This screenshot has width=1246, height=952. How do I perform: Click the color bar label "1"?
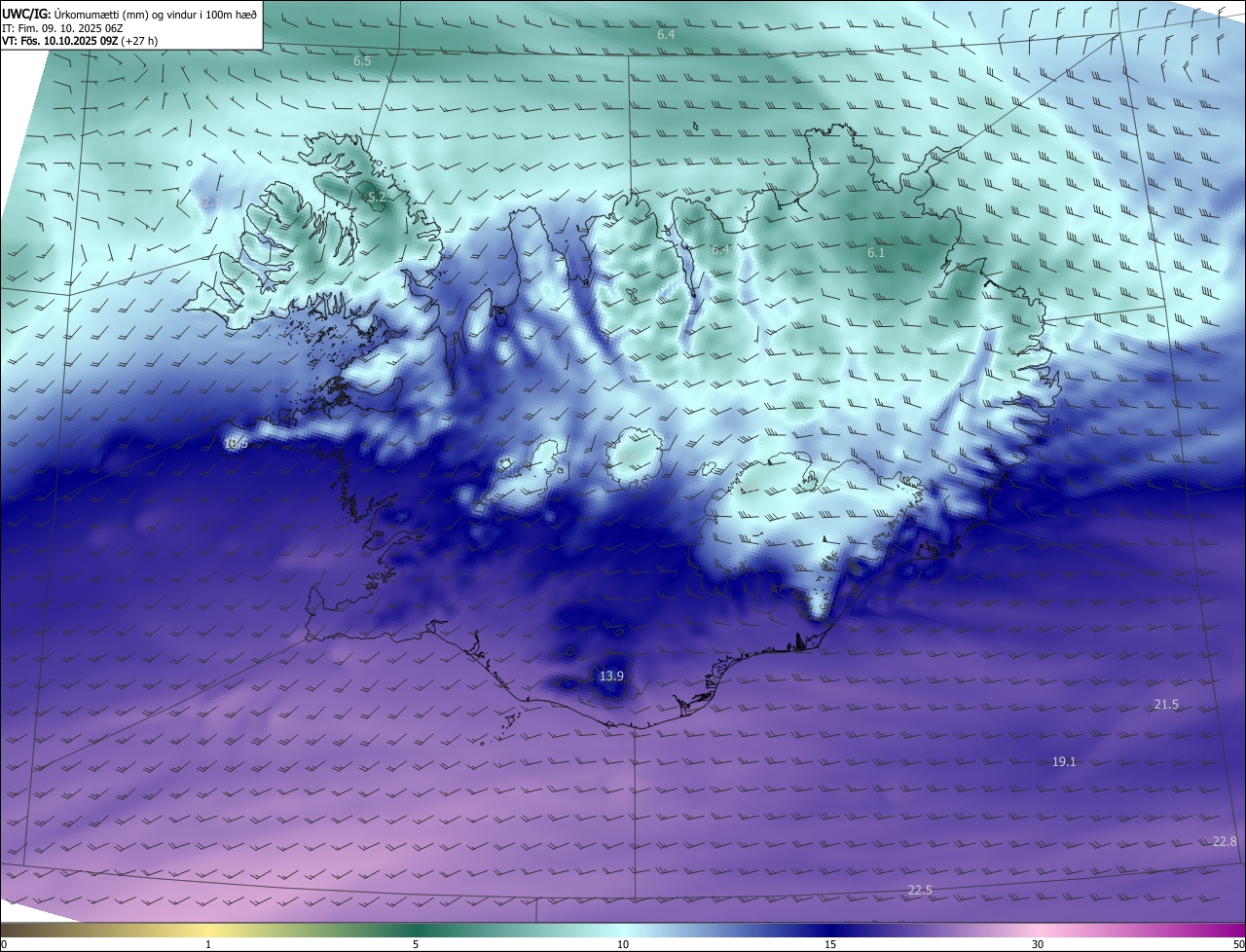(208, 944)
